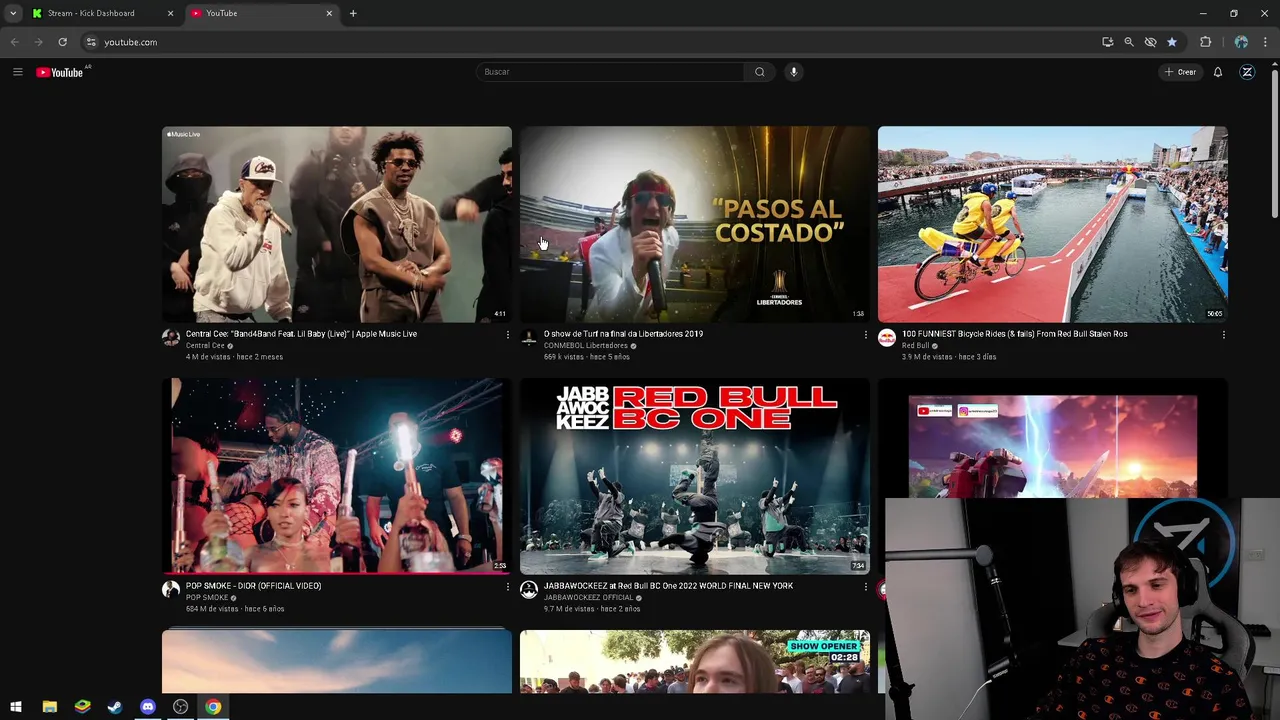Click the Central Cee video title
The height and width of the screenshot is (720, 1280).
301,334
